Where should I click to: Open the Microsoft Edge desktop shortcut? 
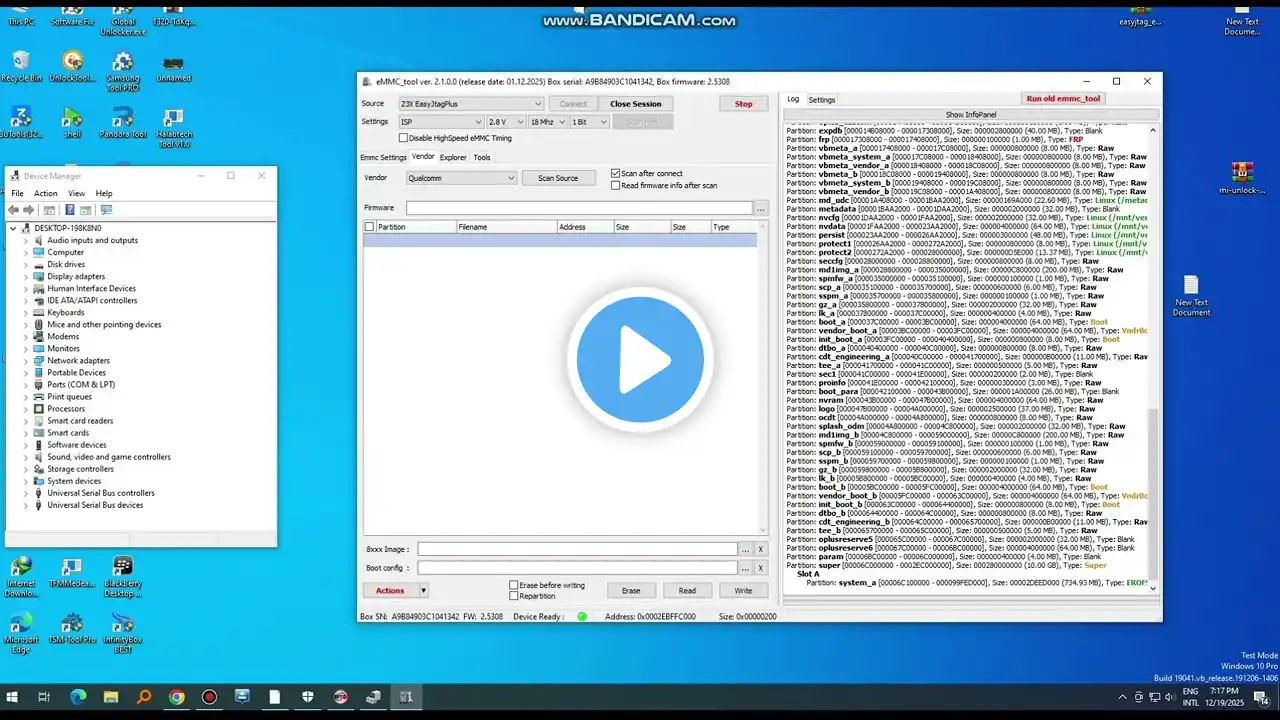coord(21,633)
